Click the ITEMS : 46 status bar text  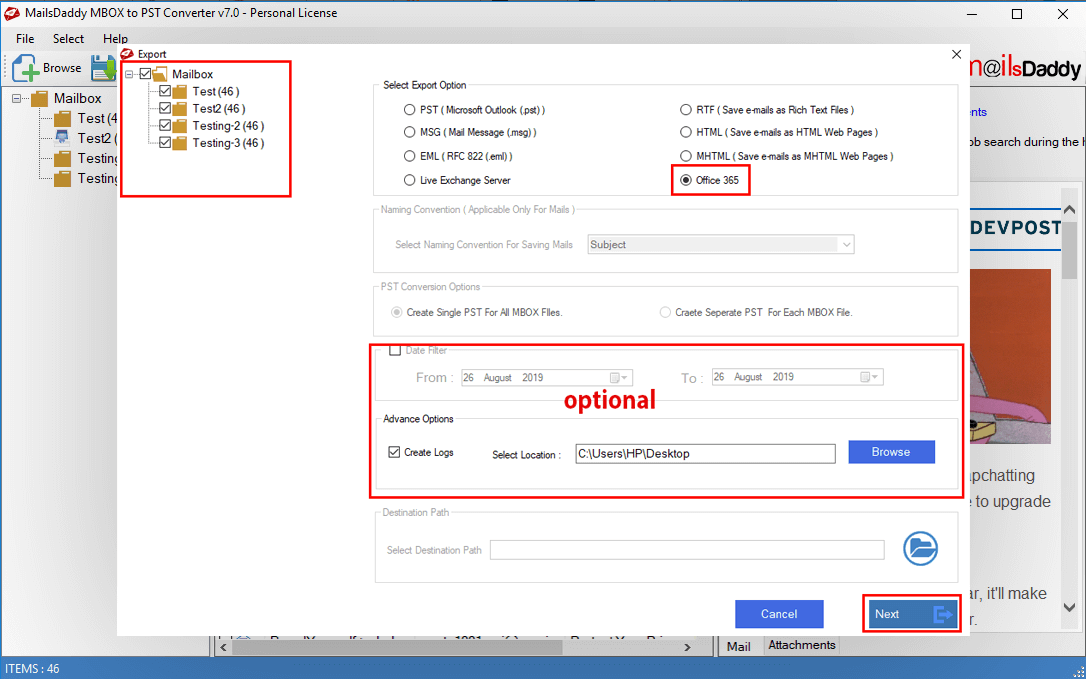tap(32, 669)
